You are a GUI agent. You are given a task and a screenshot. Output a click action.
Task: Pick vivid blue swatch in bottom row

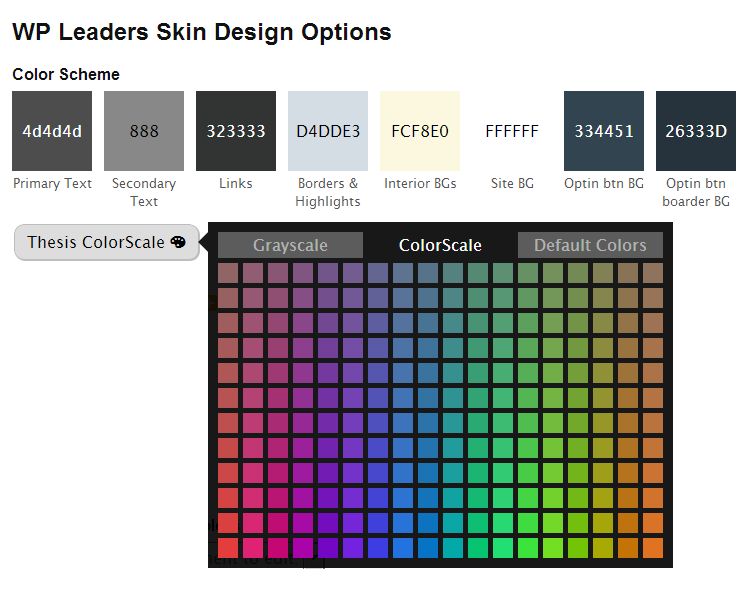tap(403, 548)
